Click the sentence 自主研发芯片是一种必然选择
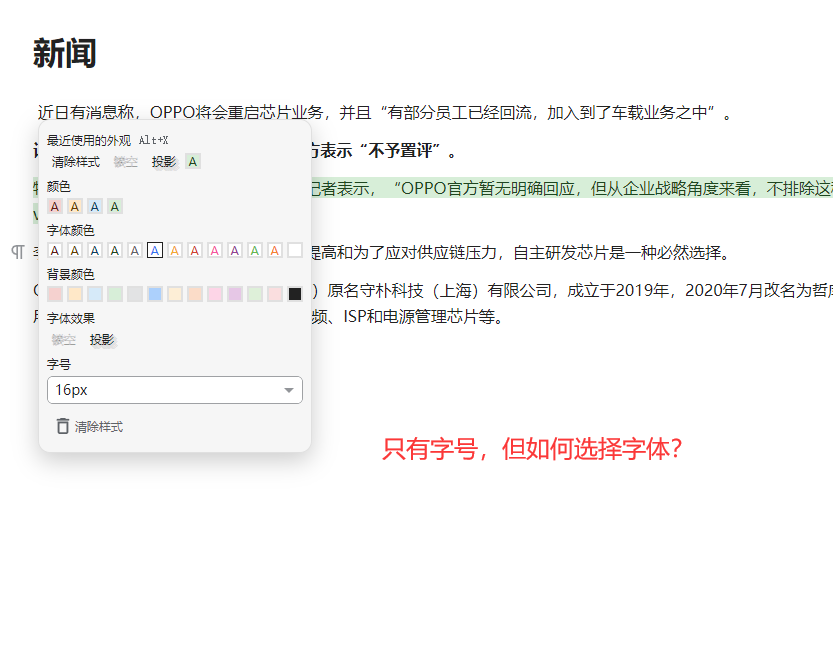This screenshot has width=833, height=658. point(622,252)
